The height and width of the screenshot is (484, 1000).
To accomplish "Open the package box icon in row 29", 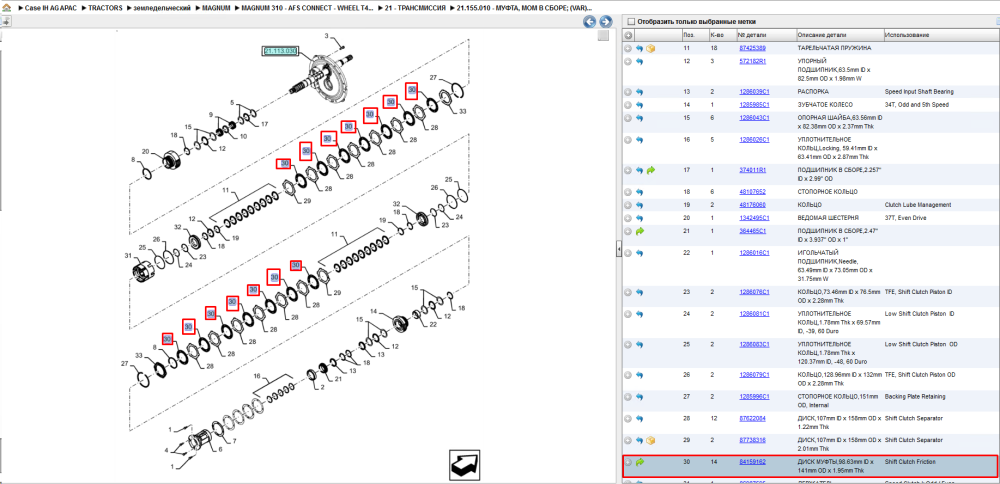I will tap(651, 441).
